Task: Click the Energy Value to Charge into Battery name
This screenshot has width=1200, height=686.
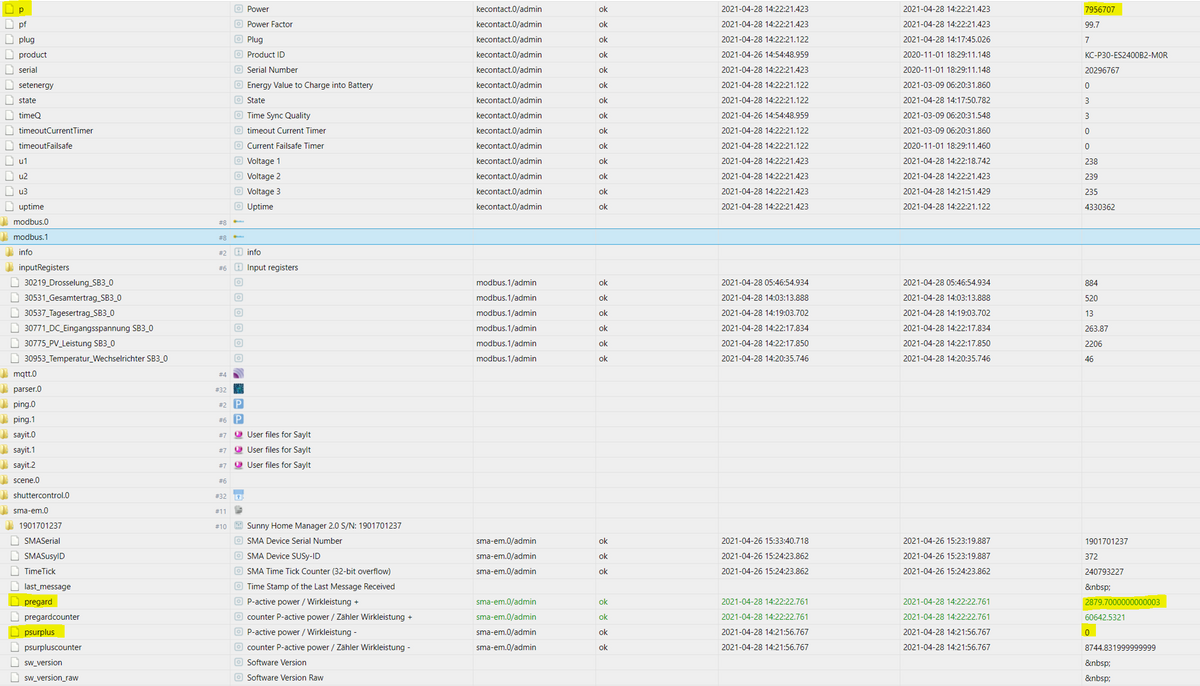Action: click(x=310, y=85)
